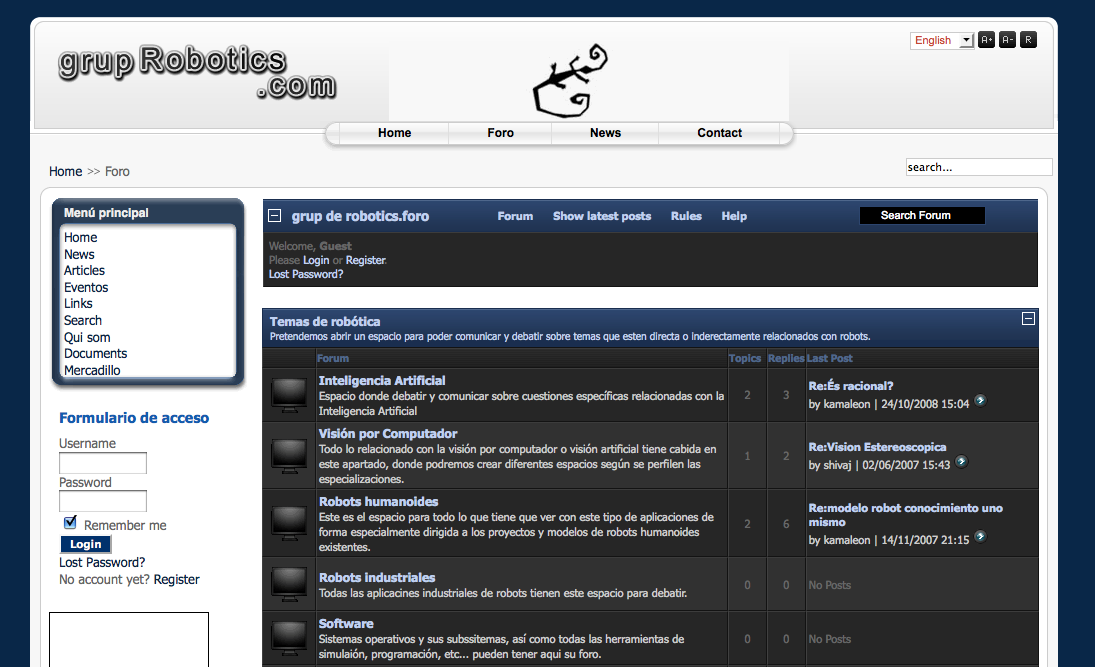Click the chameleon logo in the header

coord(570,80)
